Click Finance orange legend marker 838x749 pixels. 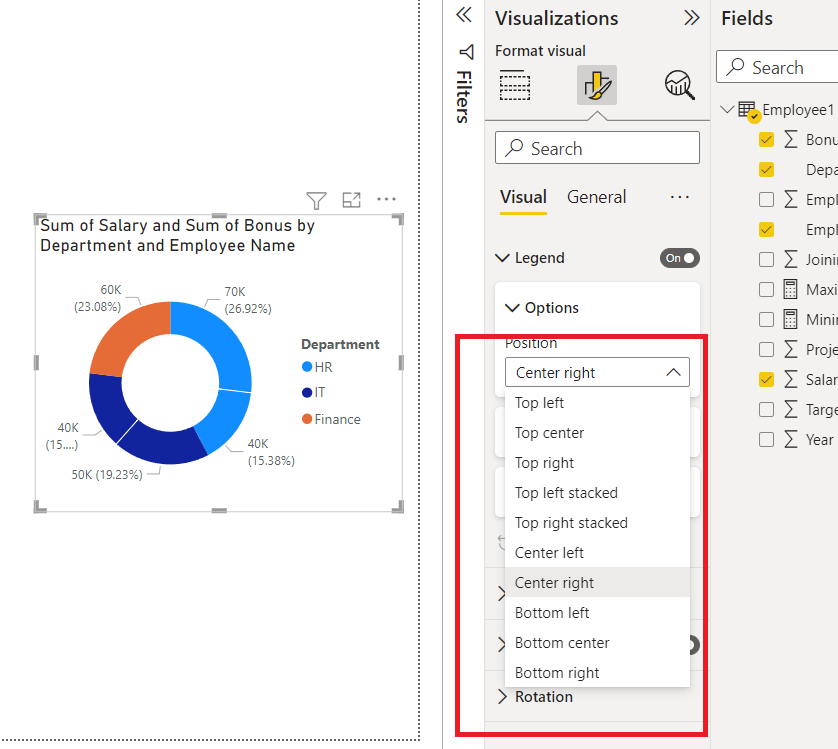(x=307, y=419)
